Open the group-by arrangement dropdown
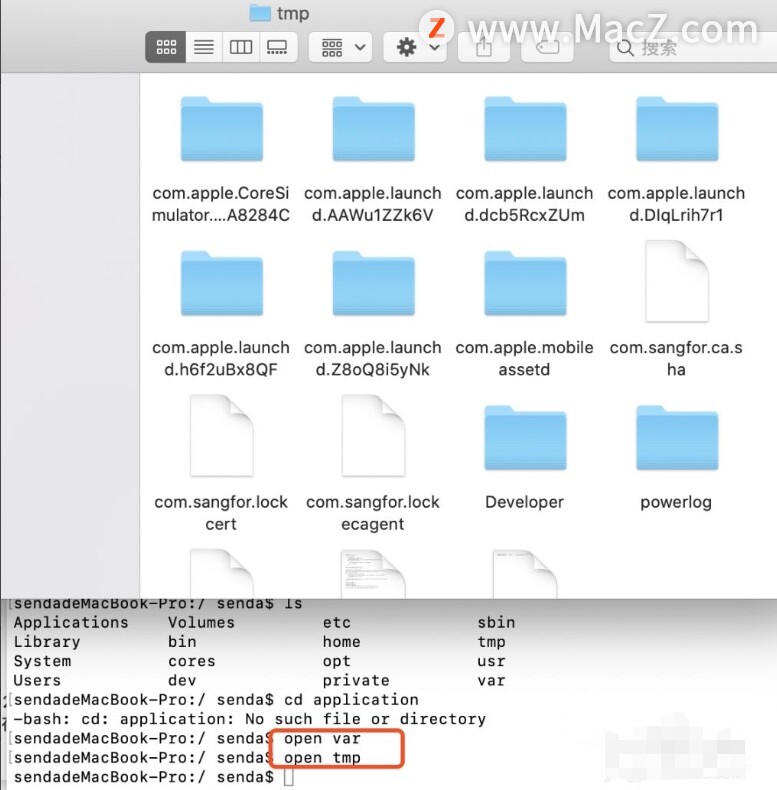The height and width of the screenshot is (790, 777). tap(341, 47)
